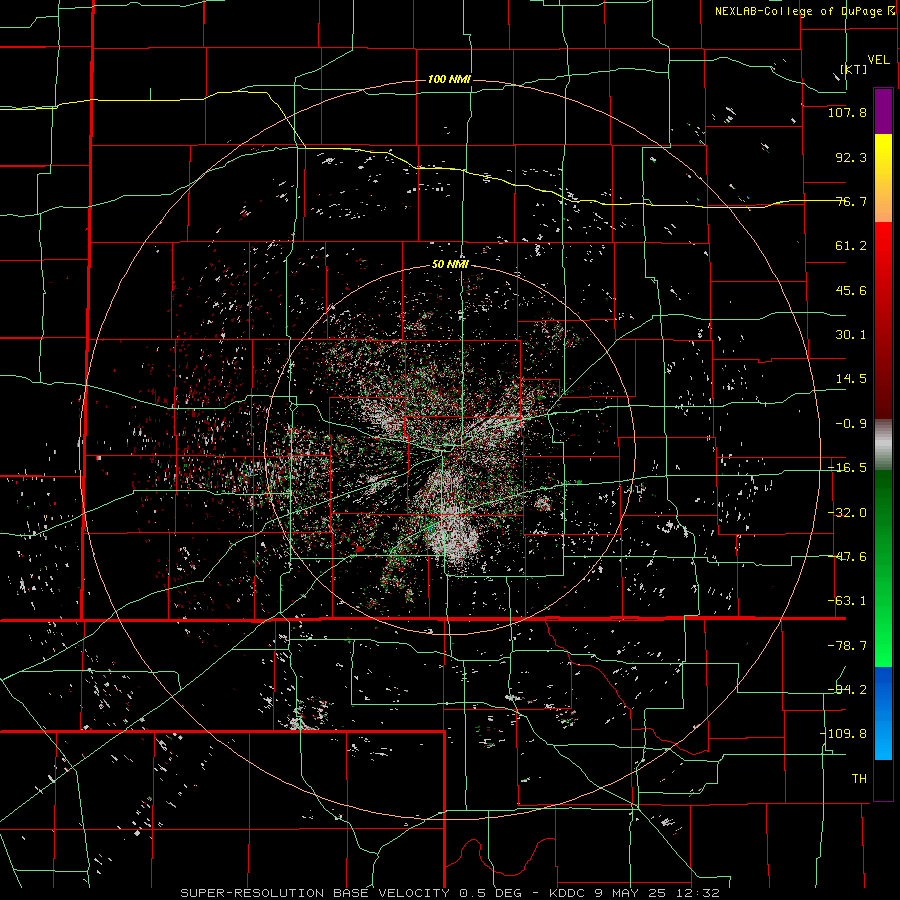This screenshot has width=900, height=900.
Task: Click the -63.1 velocity scale value
Action: [847, 601]
